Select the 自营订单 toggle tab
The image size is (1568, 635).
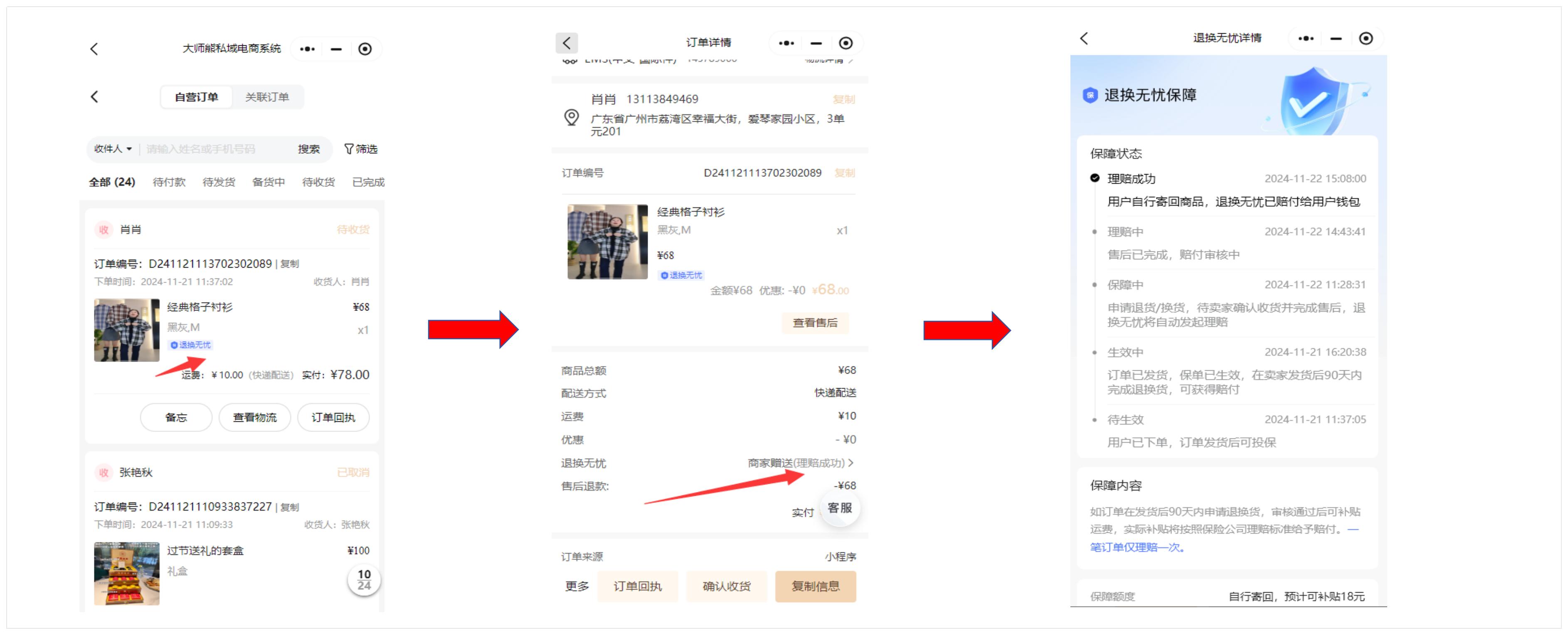pos(196,97)
